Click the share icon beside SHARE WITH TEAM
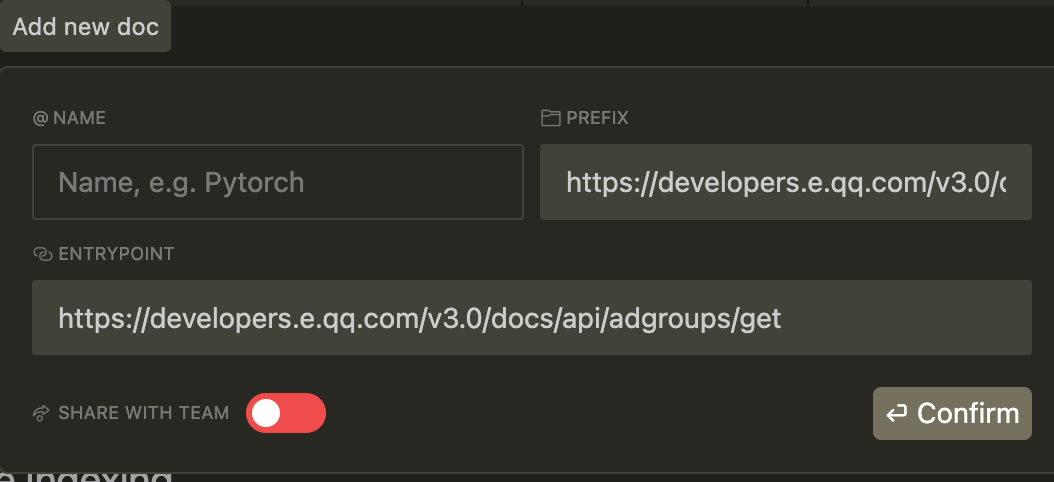1054x482 pixels. [42, 413]
